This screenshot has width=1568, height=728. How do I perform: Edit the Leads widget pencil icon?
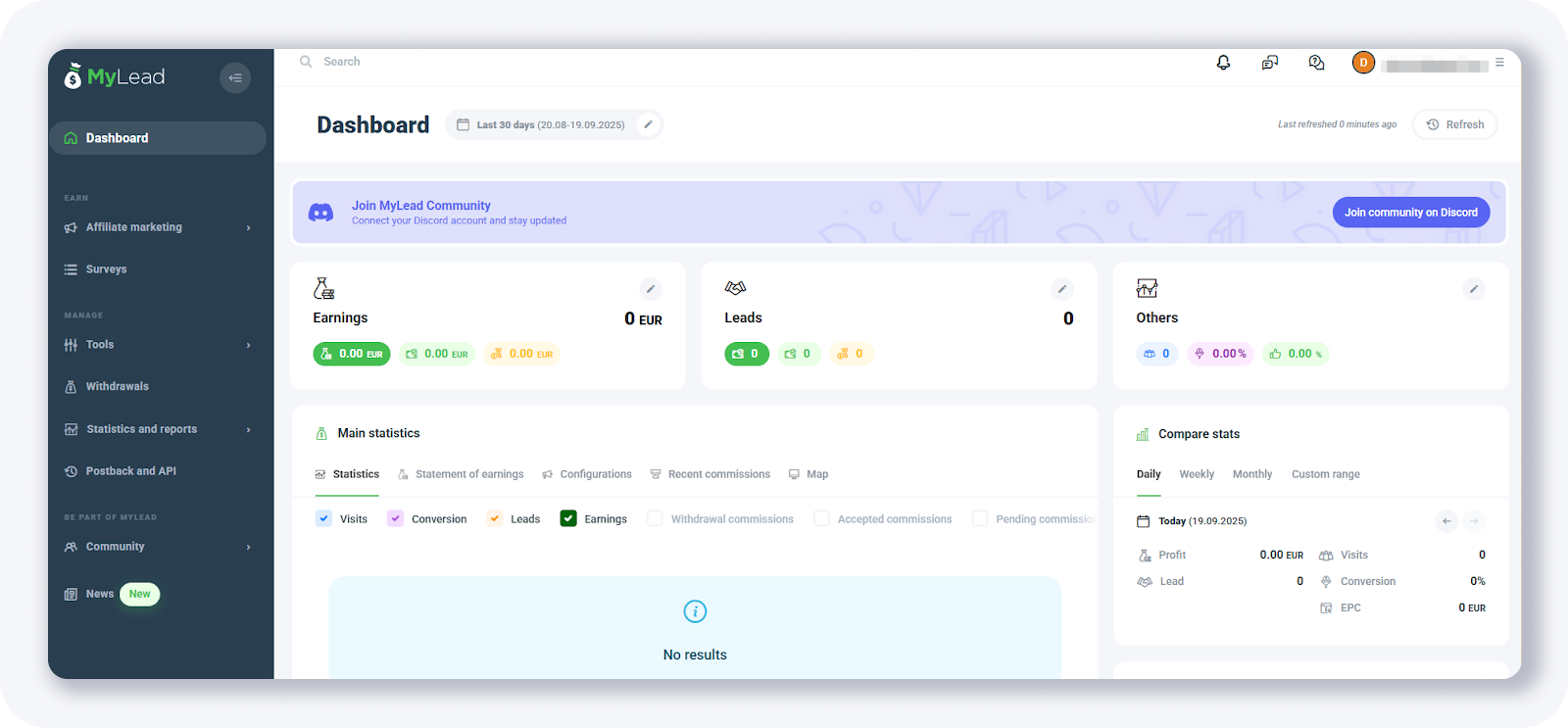[x=1061, y=289]
